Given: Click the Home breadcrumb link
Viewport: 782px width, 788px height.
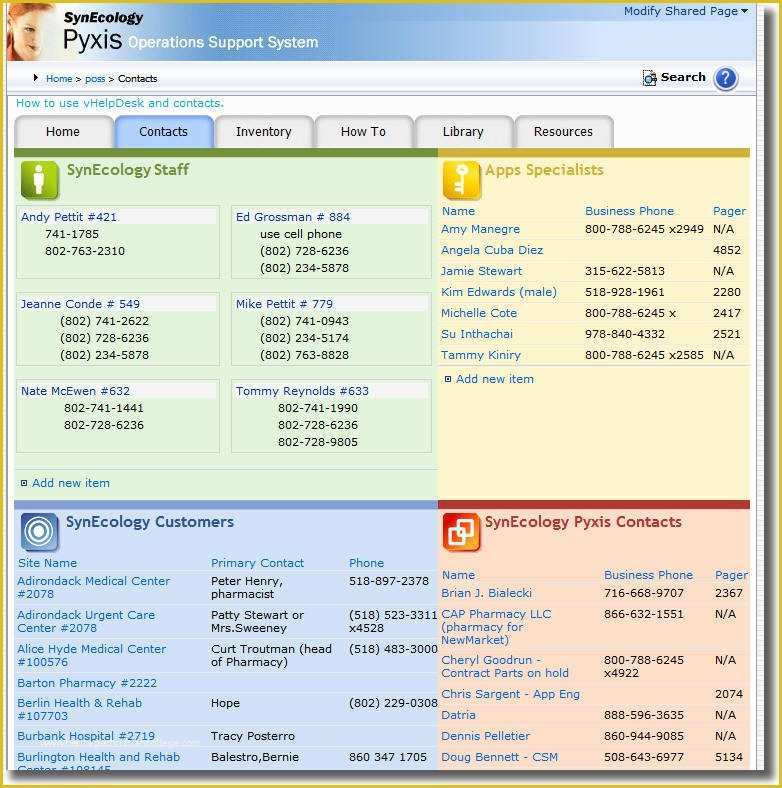Looking at the screenshot, I should coord(59,79).
